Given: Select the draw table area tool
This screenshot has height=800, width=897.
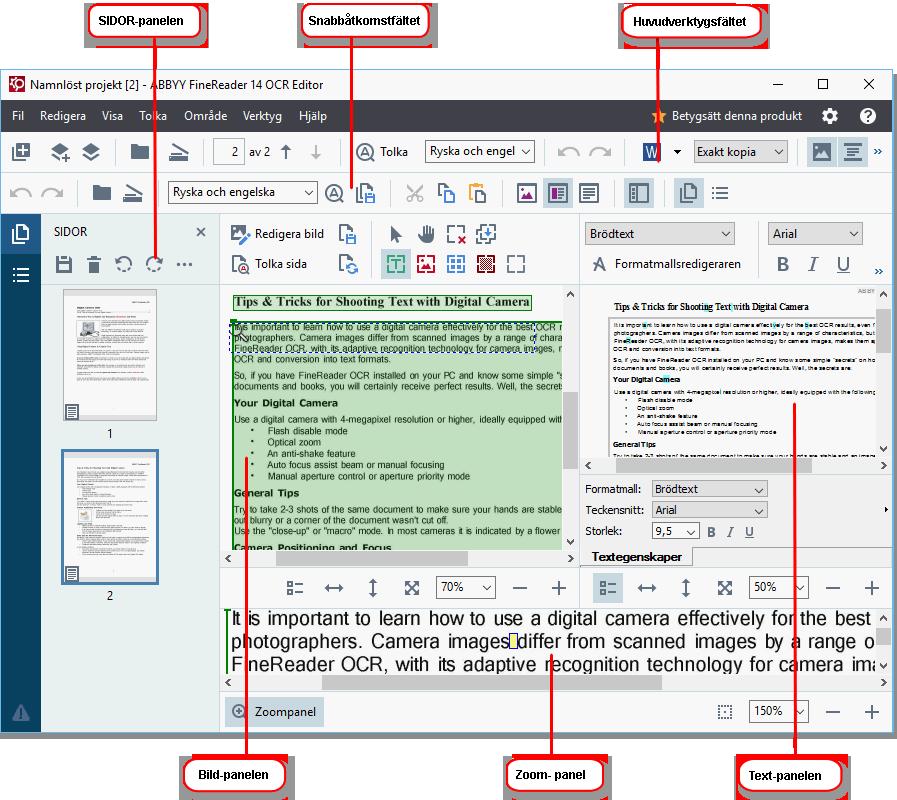Looking at the screenshot, I should 456,264.
